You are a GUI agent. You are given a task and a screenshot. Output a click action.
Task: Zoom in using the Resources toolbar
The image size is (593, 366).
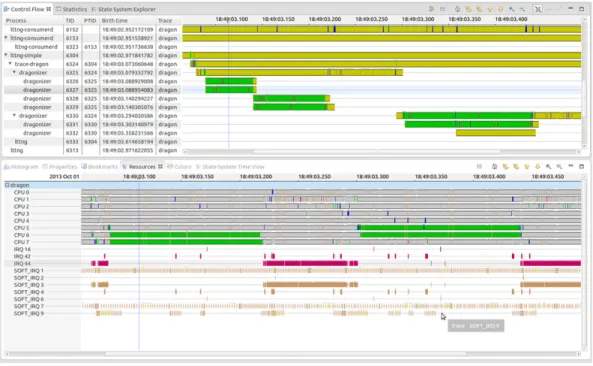tap(548, 166)
